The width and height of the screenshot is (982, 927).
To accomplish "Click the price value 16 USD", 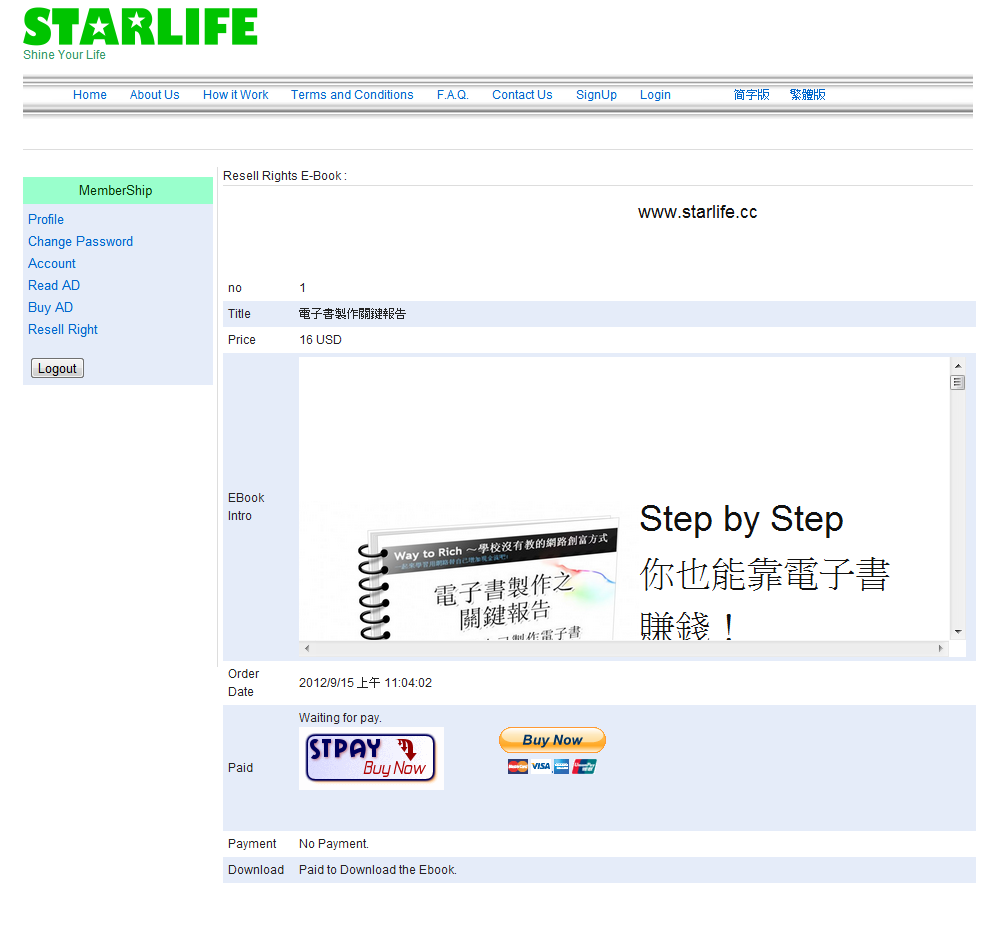I will (x=320, y=339).
